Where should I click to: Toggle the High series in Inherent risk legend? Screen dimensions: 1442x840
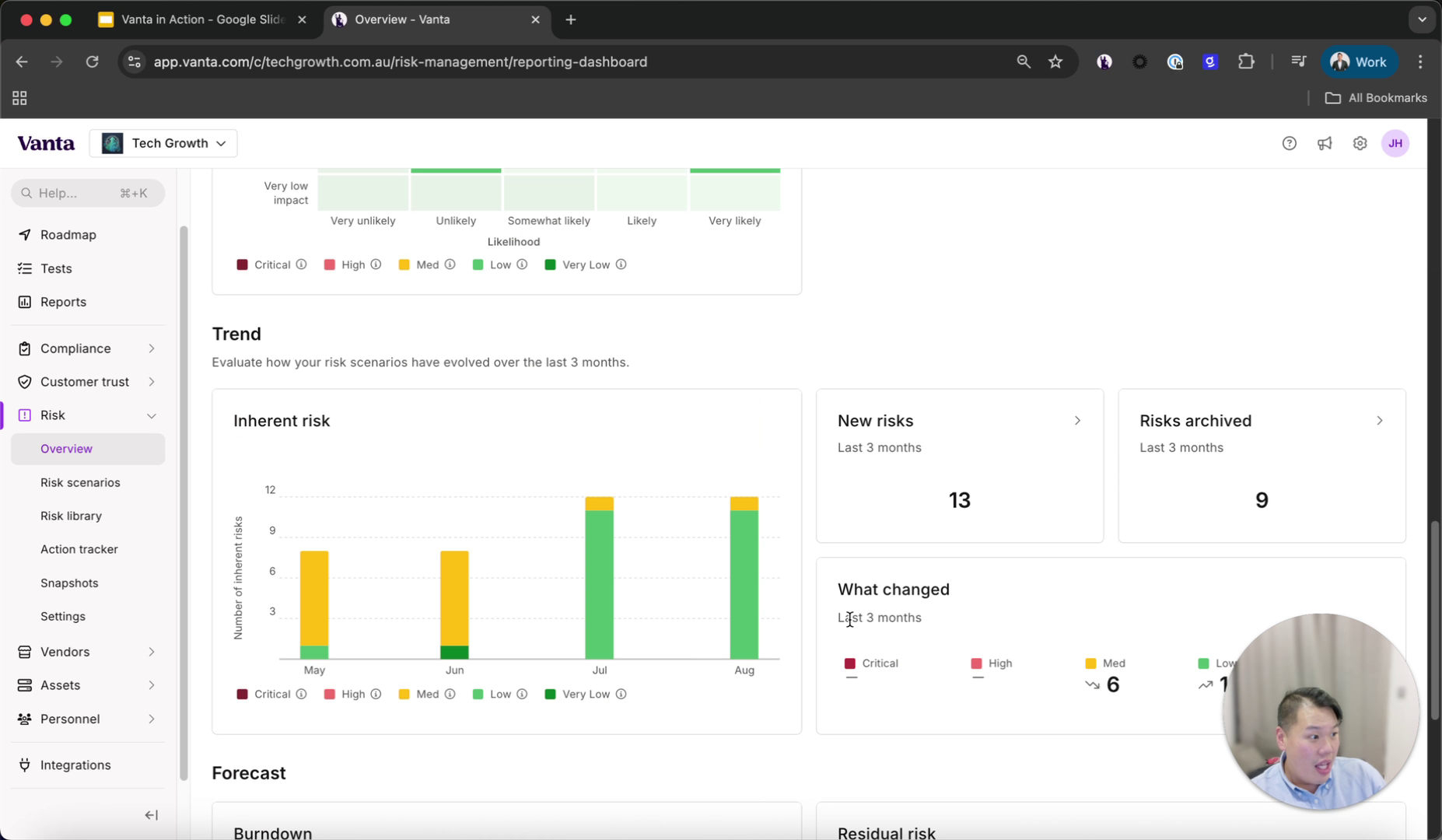[x=344, y=694]
